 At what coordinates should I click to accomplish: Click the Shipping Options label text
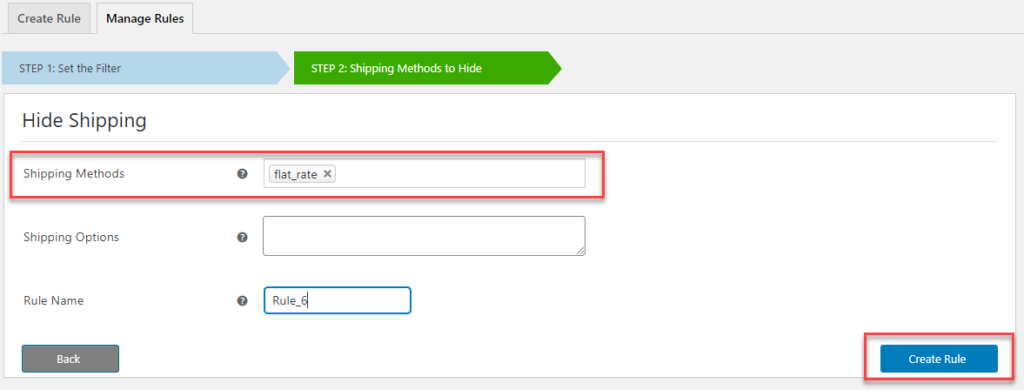click(x=71, y=237)
